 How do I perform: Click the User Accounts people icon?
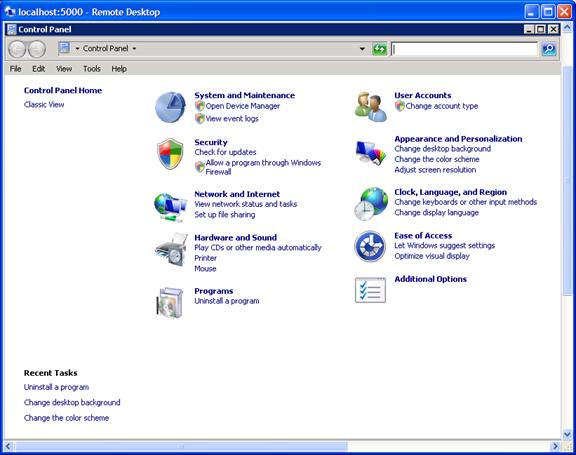(x=371, y=107)
